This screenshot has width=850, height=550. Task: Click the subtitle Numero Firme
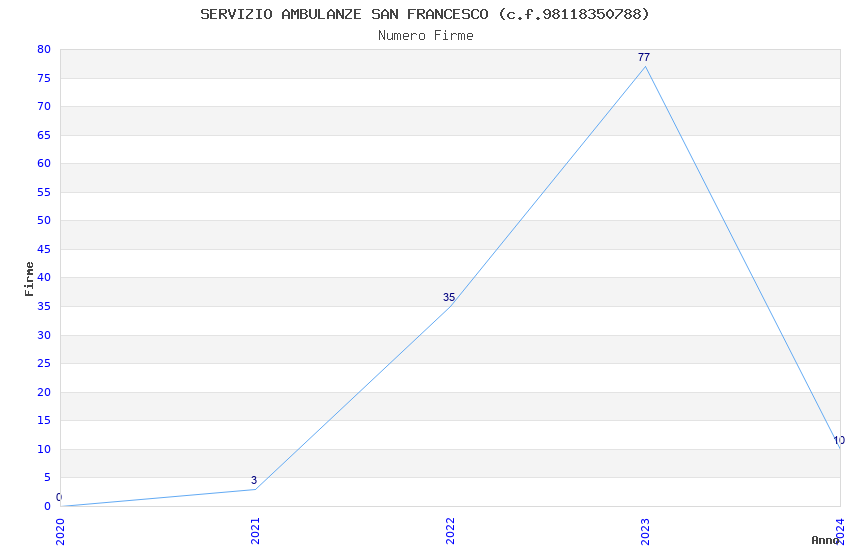[426, 36]
